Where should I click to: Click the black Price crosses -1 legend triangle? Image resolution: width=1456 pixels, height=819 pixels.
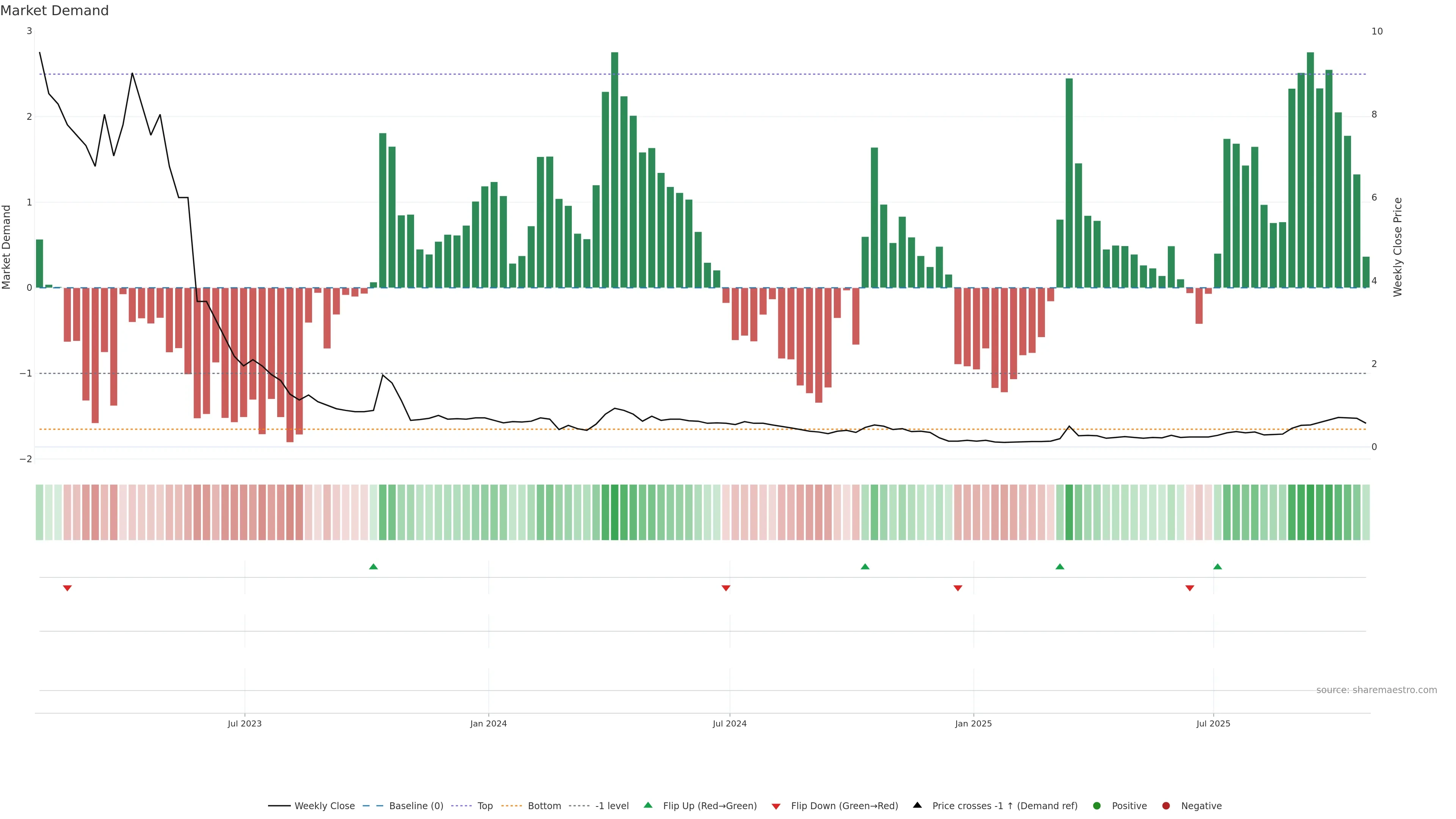(917, 805)
